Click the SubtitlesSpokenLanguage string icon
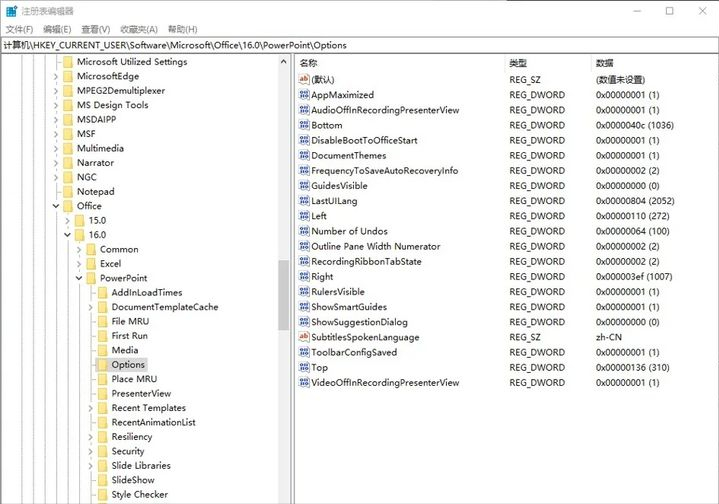The height and width of the screenshot is (504, 719). [304, 337]
